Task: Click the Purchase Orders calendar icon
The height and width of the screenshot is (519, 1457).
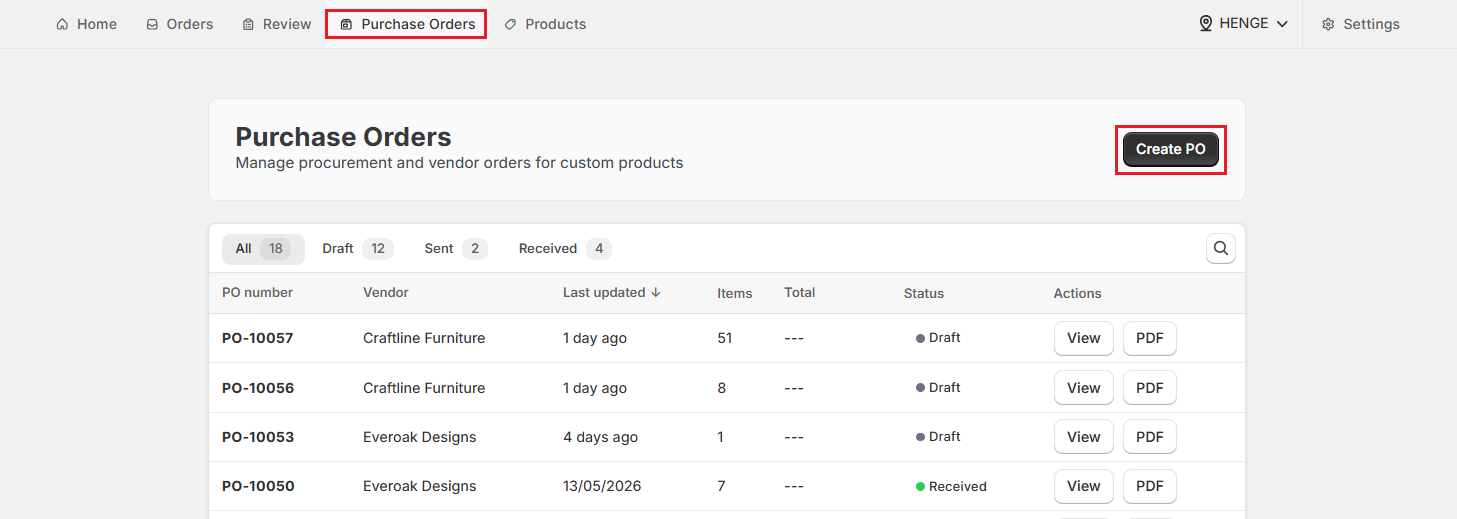Action: (346, 24)
